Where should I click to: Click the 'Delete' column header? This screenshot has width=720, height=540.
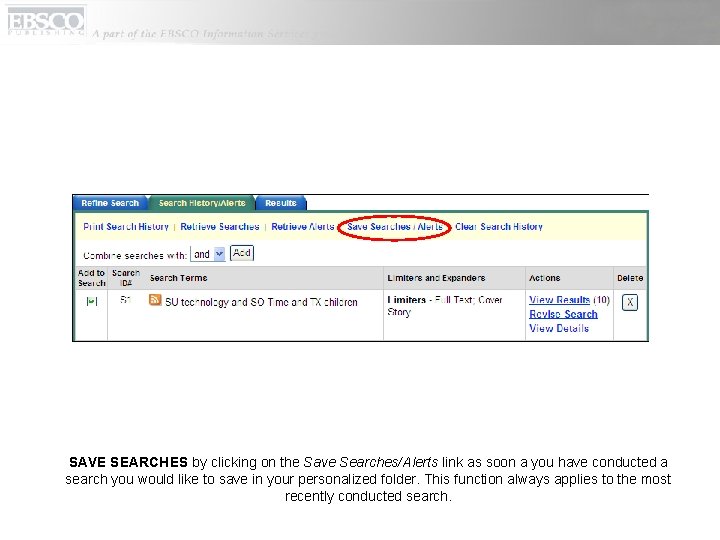coord(630,278)
